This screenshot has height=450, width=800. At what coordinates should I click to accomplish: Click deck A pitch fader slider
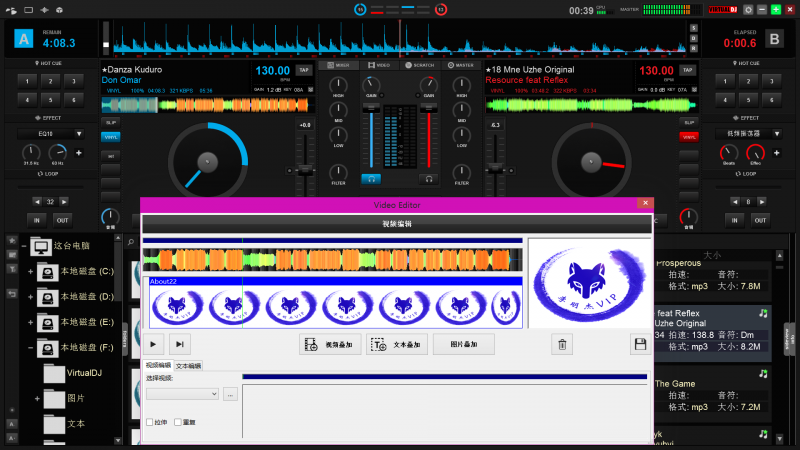[x=306, y=160]
